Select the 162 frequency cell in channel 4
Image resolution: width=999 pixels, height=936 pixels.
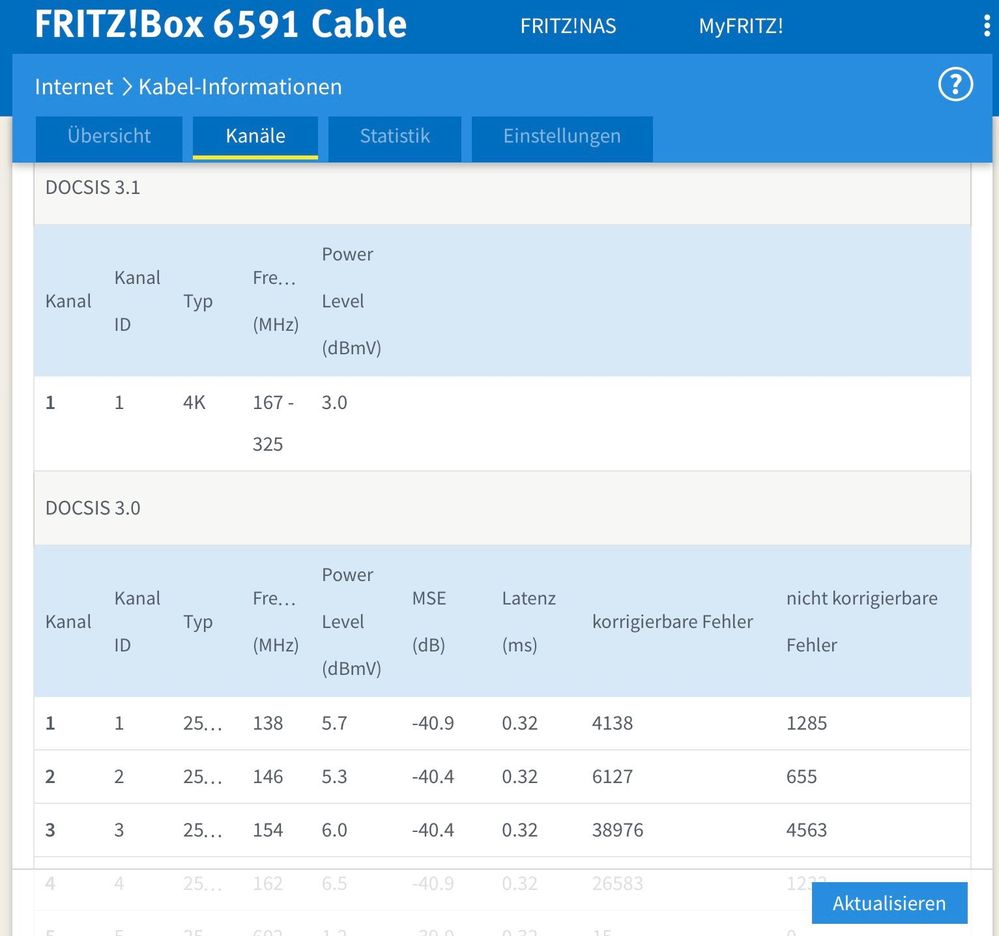[x=268, y=884]
